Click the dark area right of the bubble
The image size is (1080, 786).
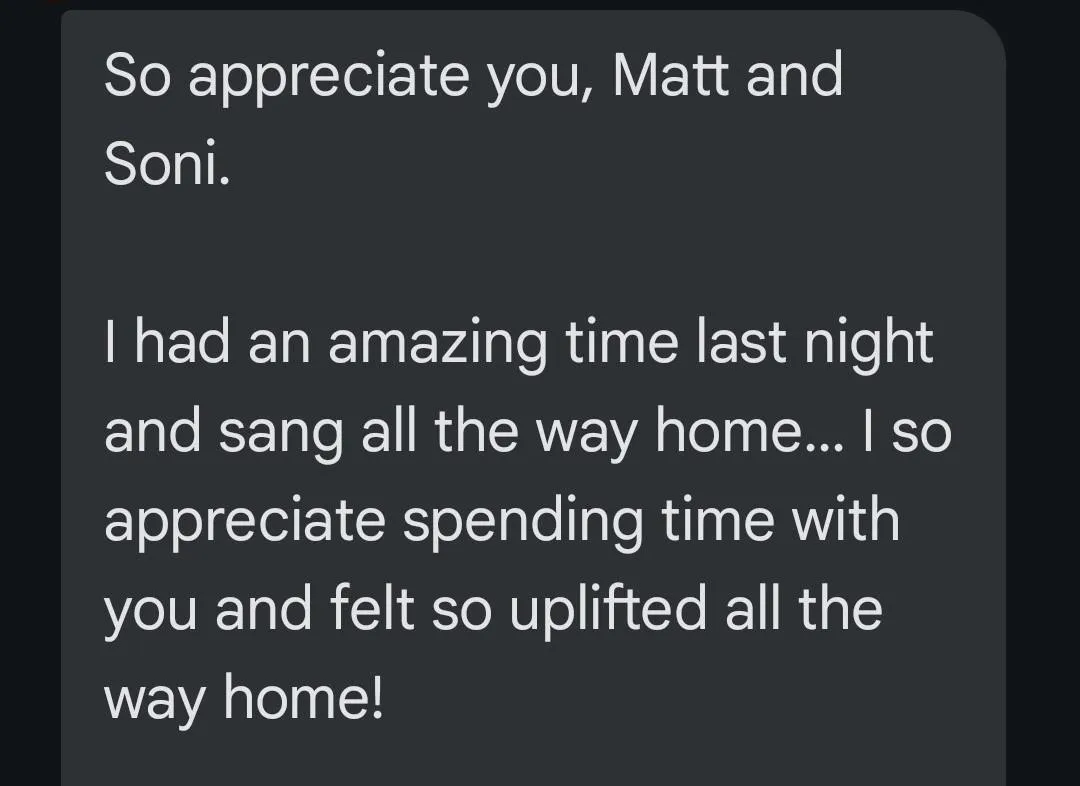pos(1043,393)
